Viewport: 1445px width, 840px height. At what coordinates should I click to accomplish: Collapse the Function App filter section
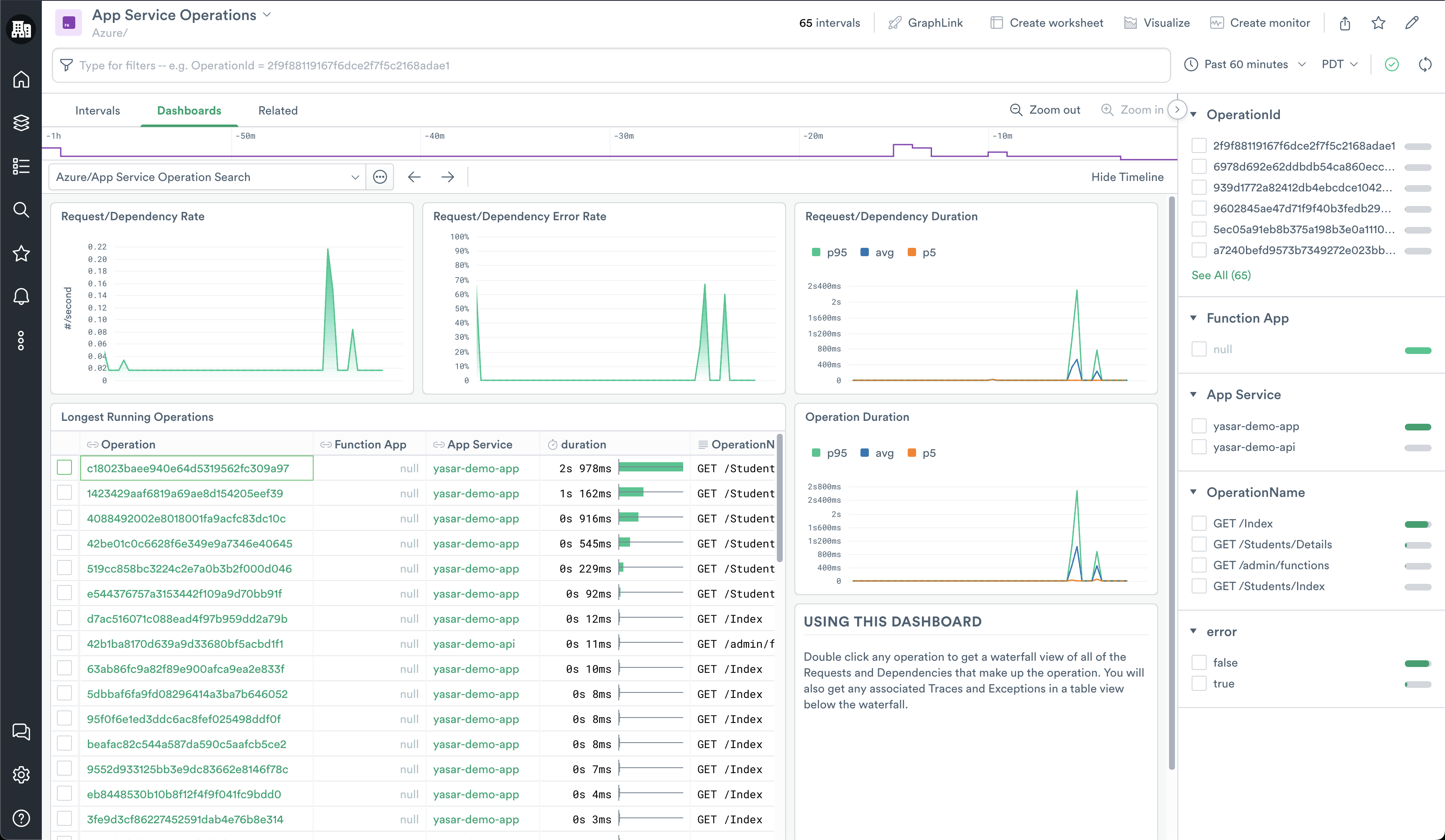(1193, 318)
